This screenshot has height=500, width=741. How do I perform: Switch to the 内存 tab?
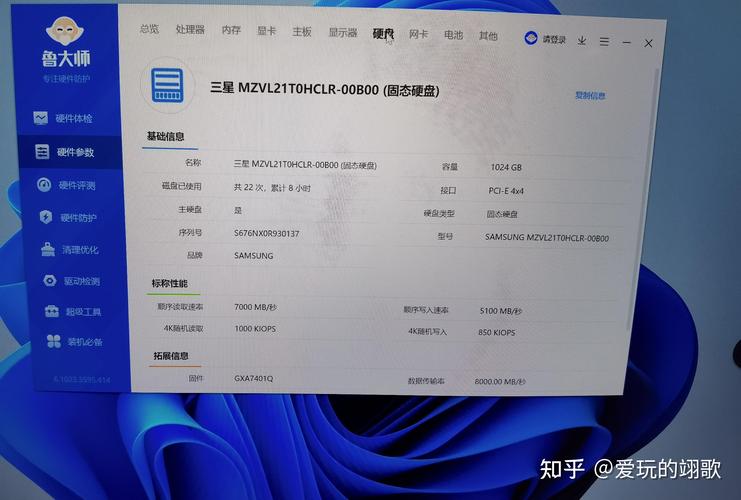point(231,30)
